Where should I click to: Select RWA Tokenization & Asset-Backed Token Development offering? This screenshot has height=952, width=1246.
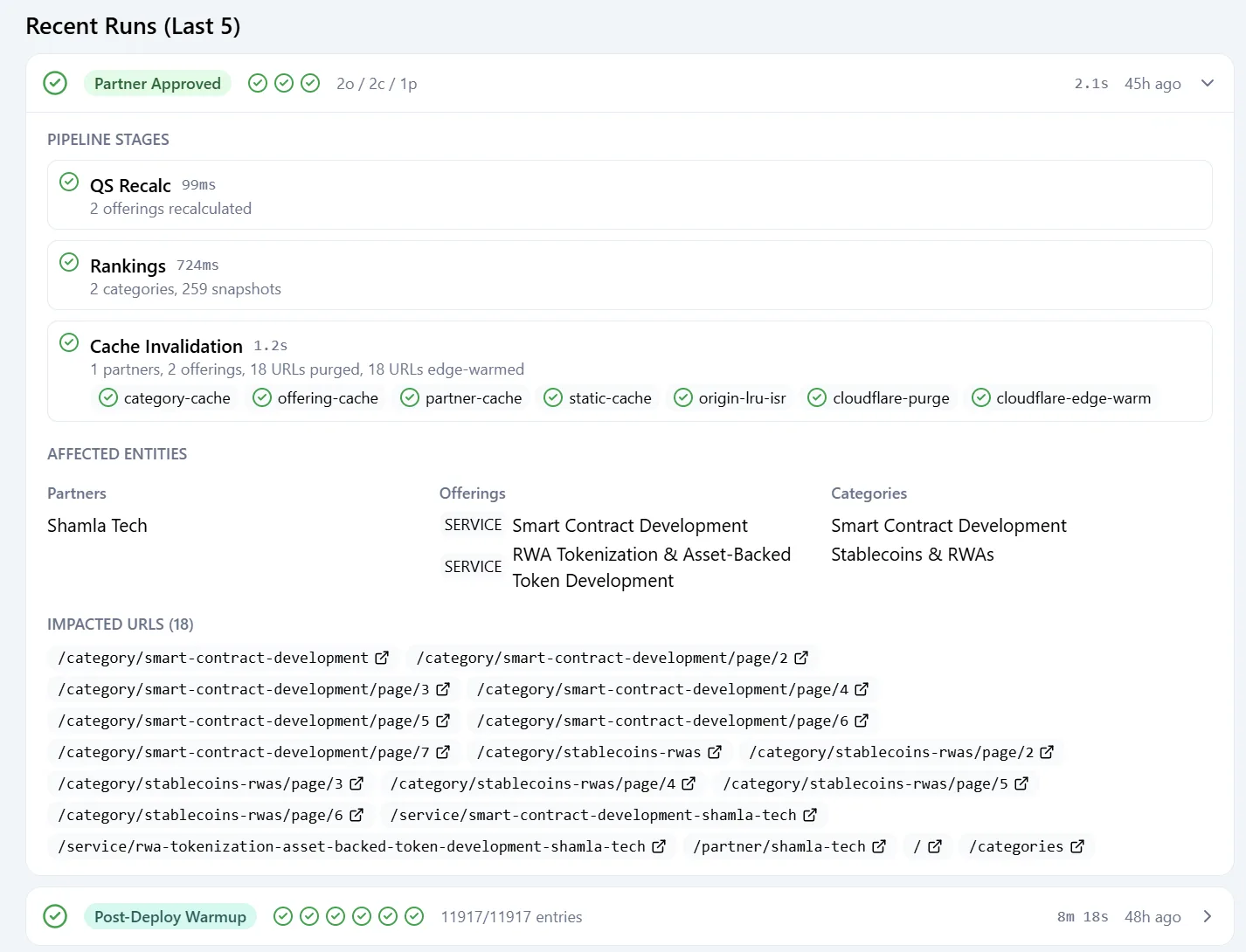[651, 567]
